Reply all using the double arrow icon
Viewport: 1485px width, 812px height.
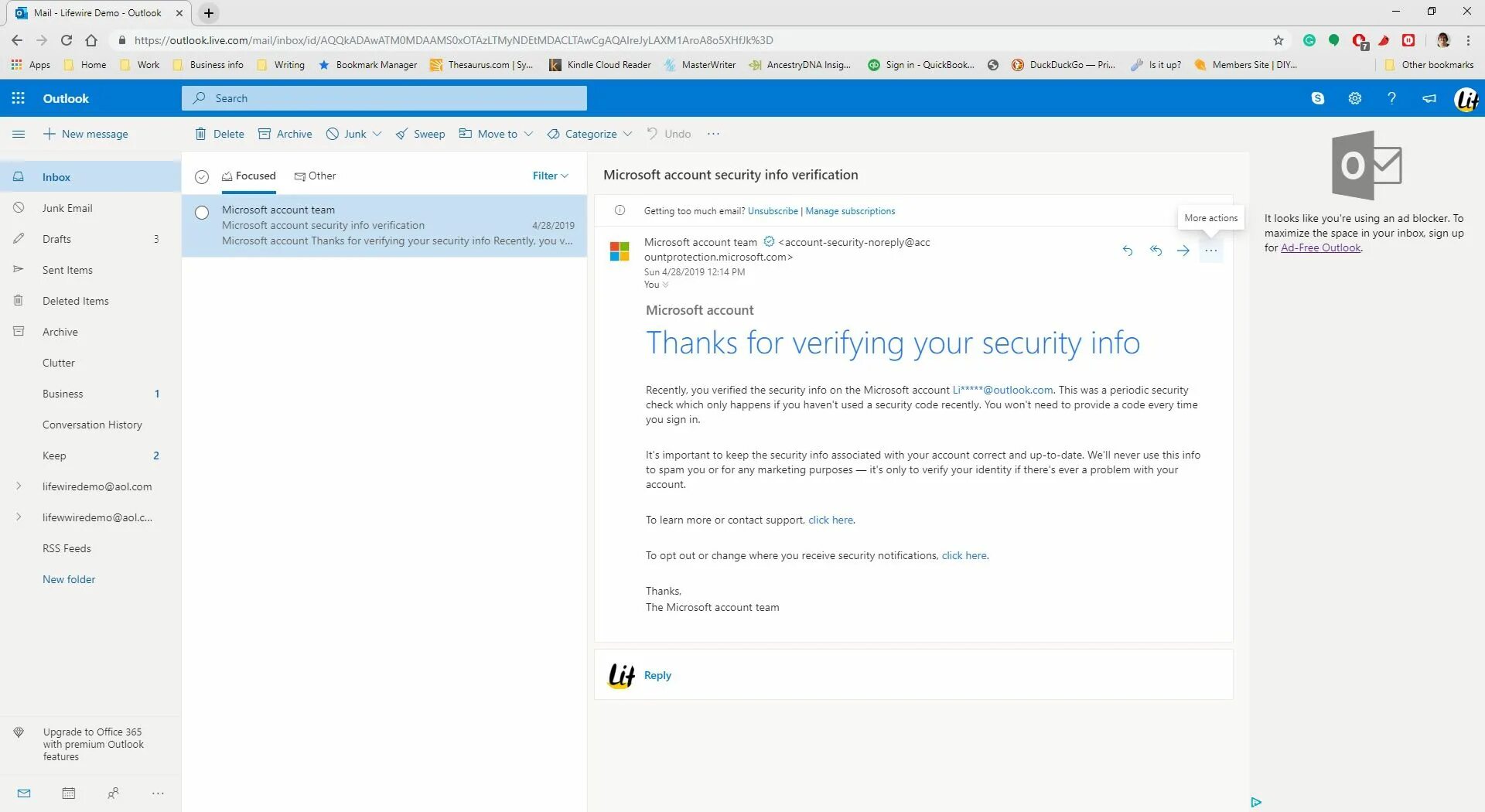click(x=1156, y=250)
